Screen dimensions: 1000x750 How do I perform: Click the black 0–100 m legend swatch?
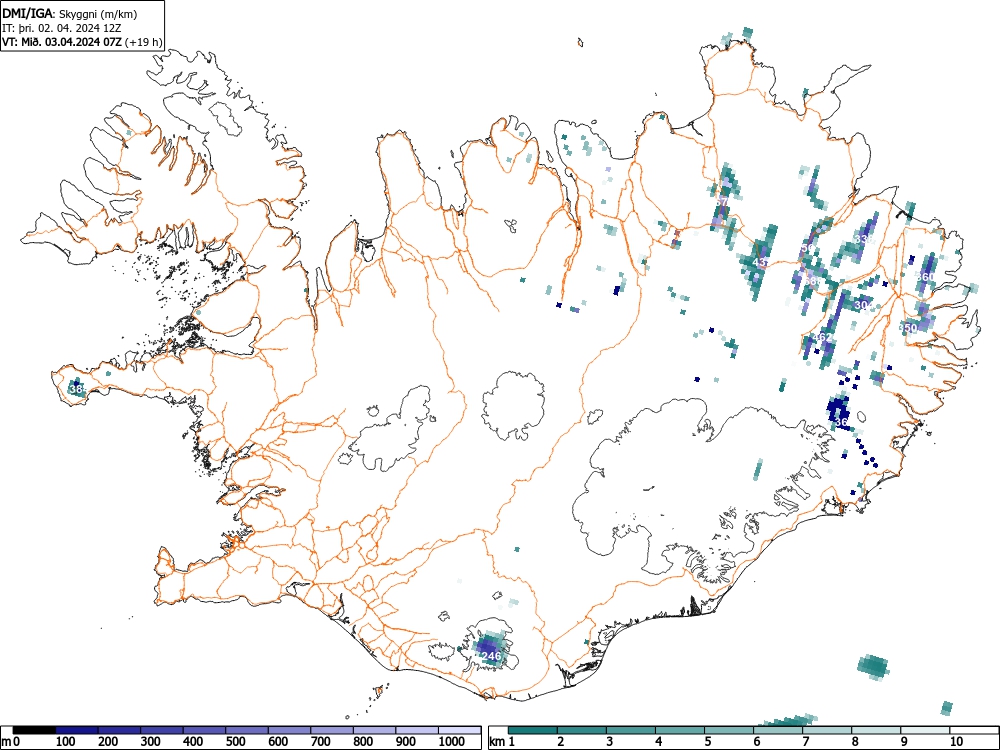[34, 730]
